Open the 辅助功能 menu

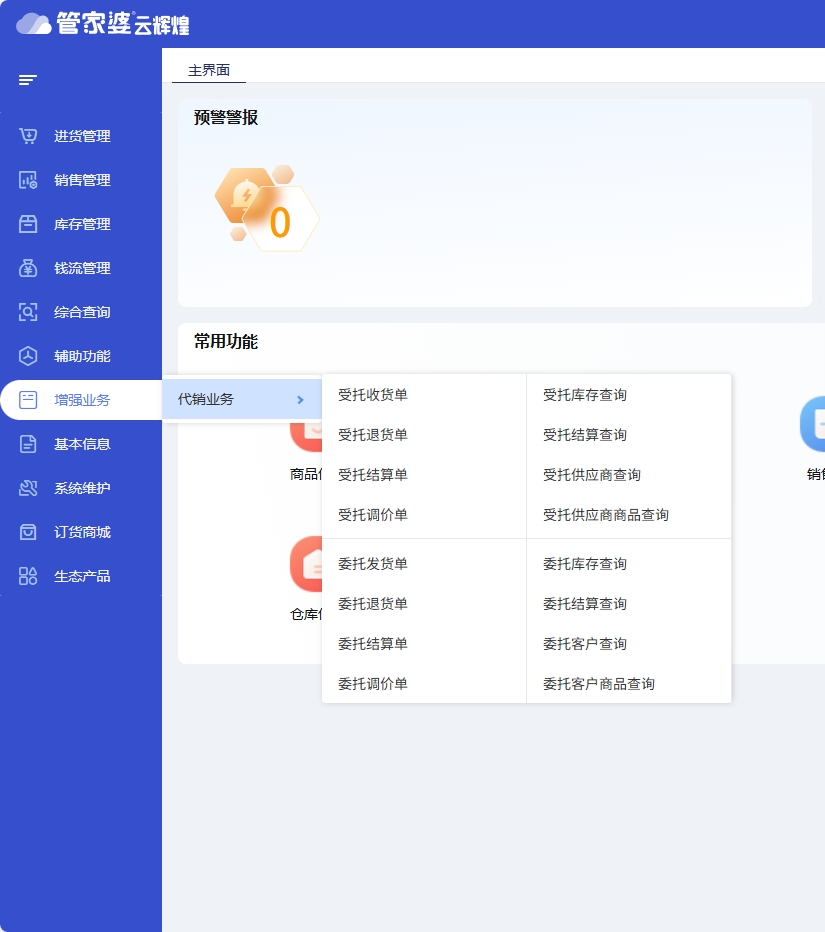tap(81, 356)
